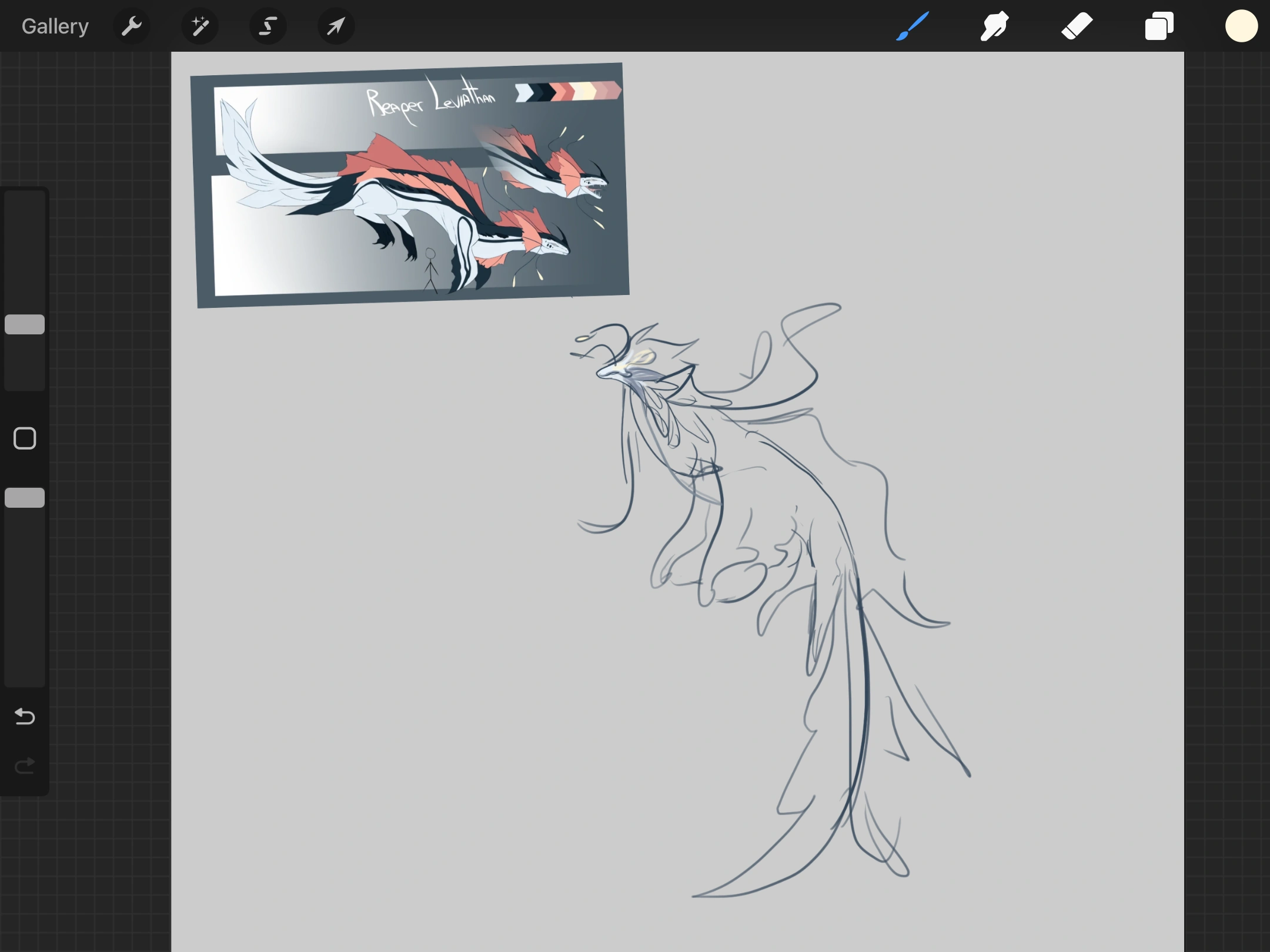Return to the Gallery
This screenshot has height=952, width=1270.
pyautogui.click(x=54, y=26)
